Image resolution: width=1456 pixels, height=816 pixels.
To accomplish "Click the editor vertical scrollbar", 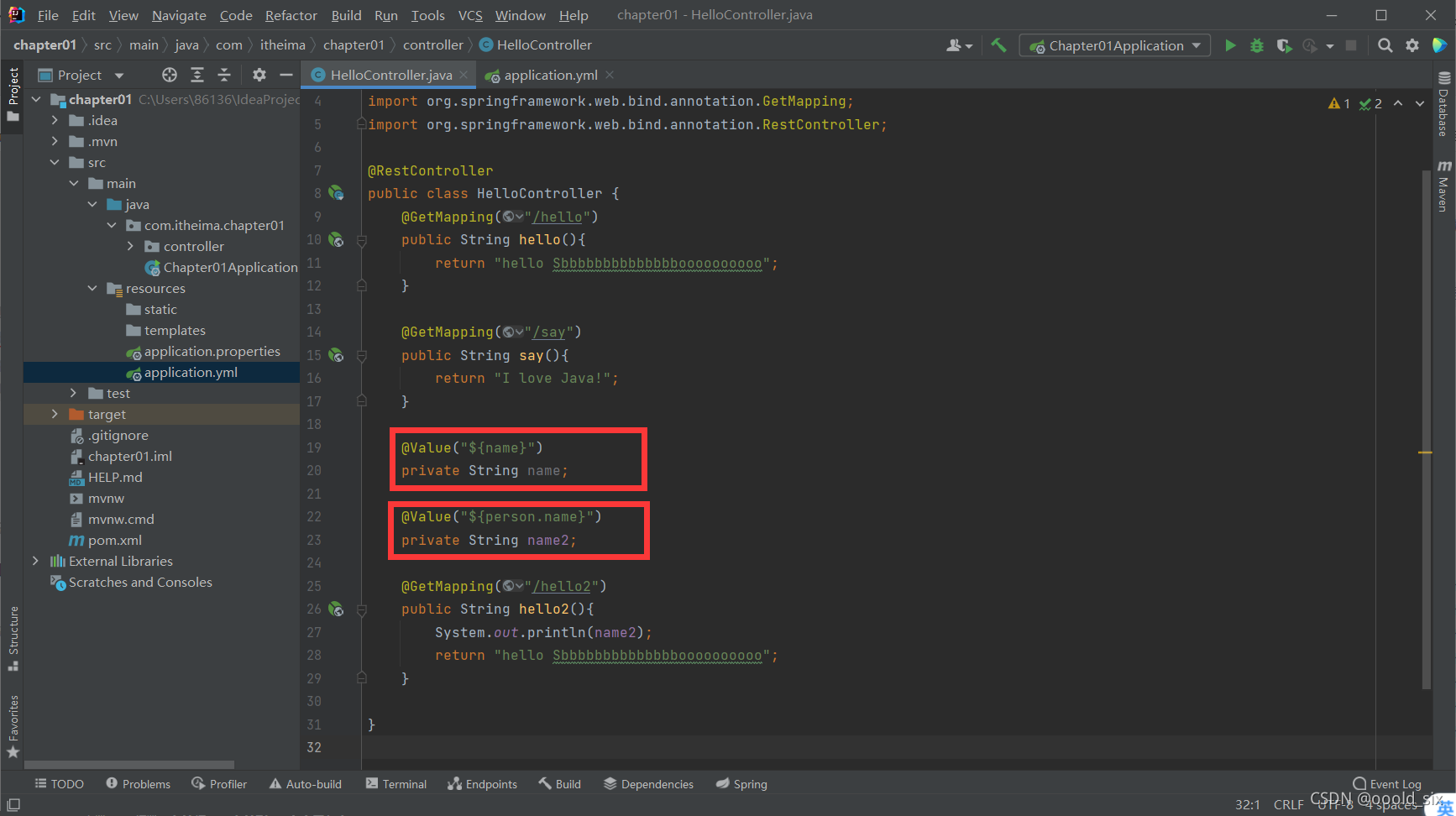I will pos(1425,429).
